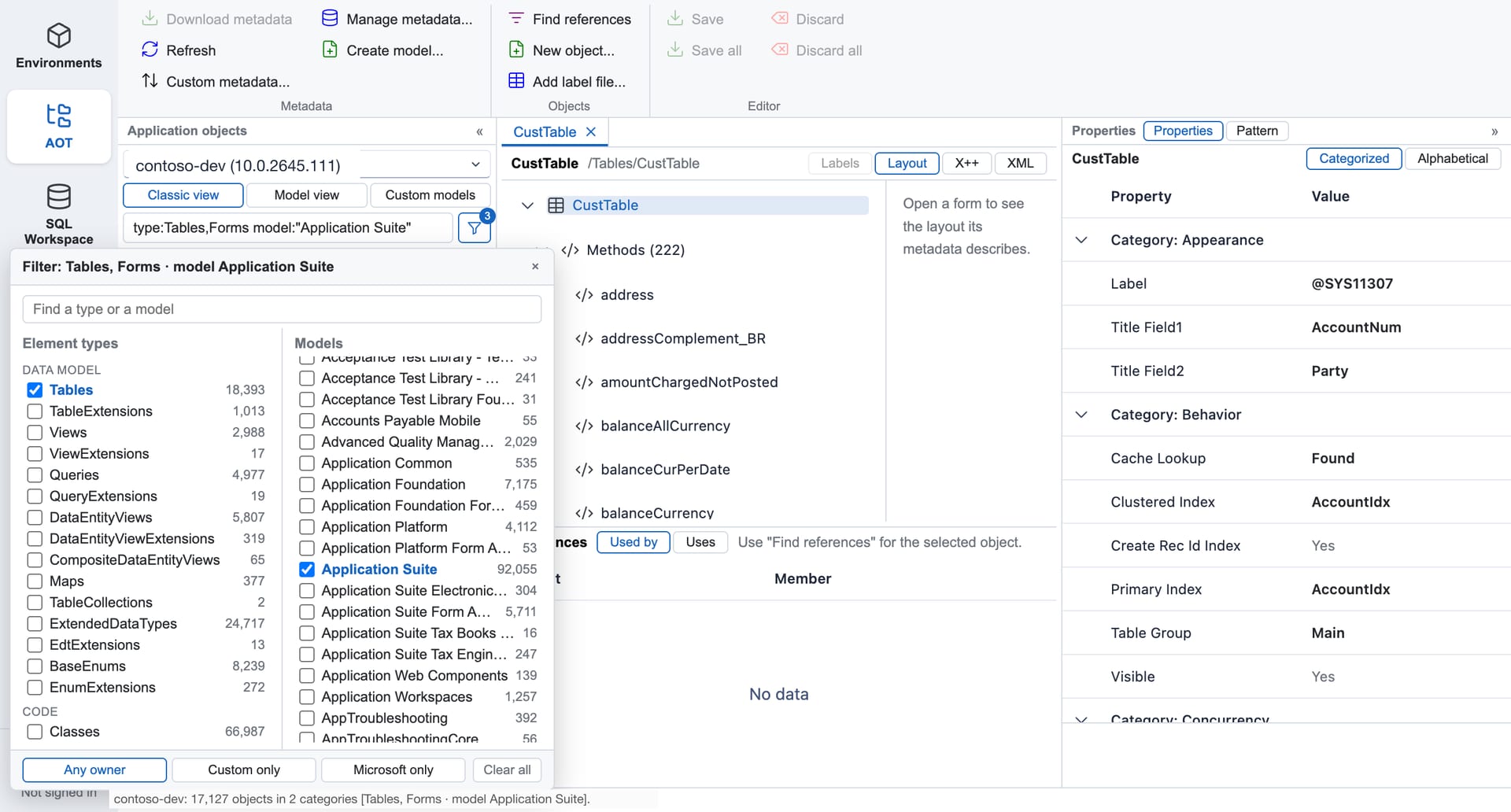The image size is (1511, 812).
Task: Click the Refresh metadata icon
Action: click(x=150, y=50)
